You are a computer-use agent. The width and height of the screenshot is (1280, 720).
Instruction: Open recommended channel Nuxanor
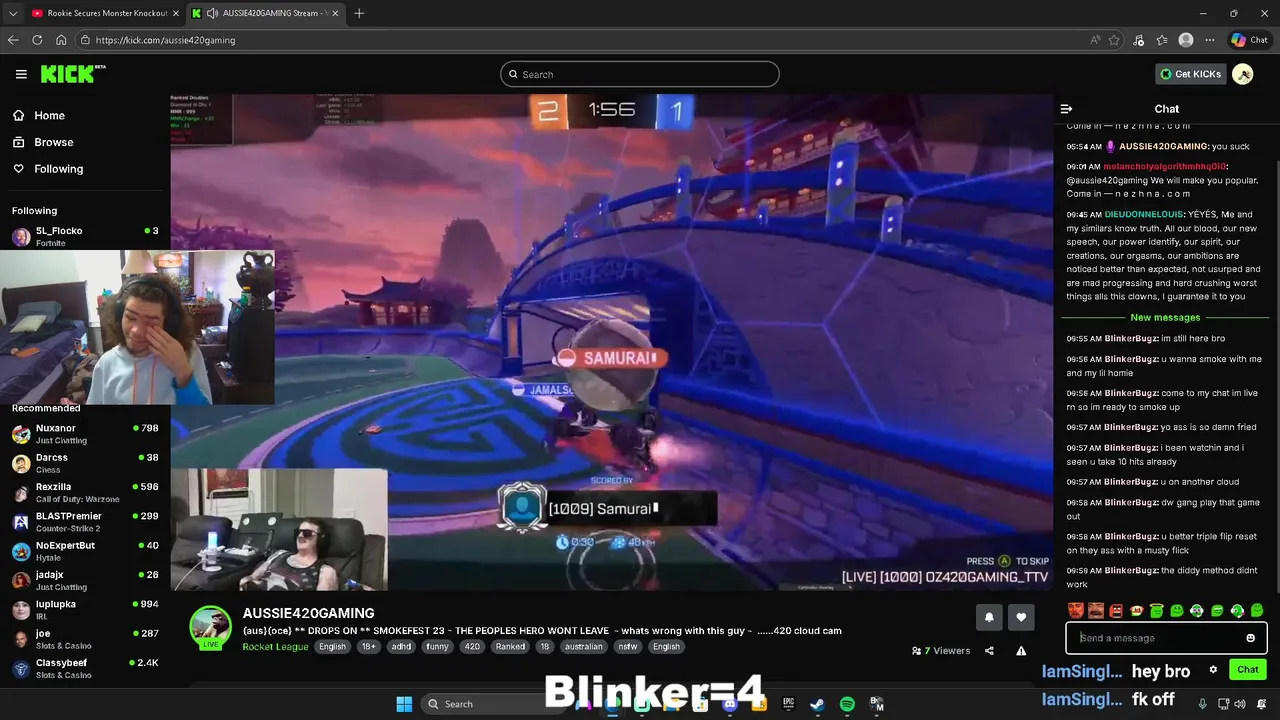pyautogui.click(x=85, y=434)
